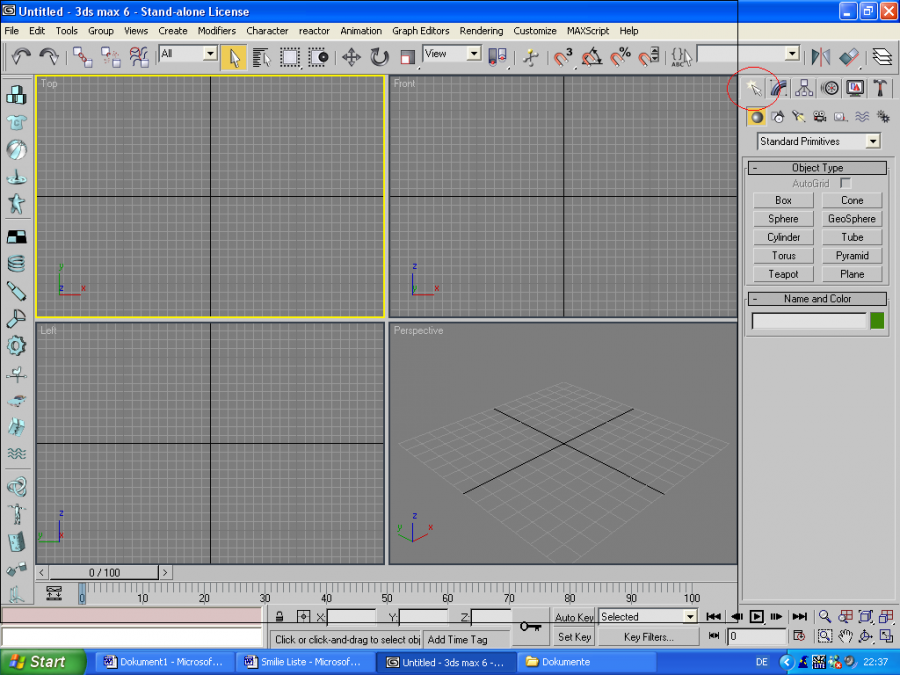The image size is (900, 675).
Task: Open the Rendering menu
Action: click(x=481, y=31)
